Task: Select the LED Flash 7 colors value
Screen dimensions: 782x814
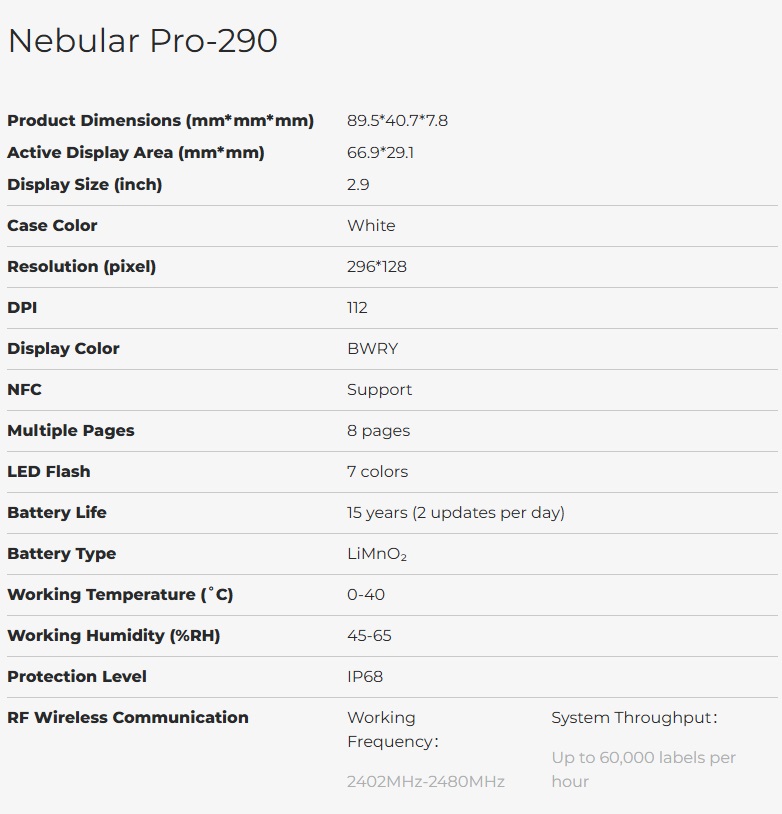Action: (377, 472)
